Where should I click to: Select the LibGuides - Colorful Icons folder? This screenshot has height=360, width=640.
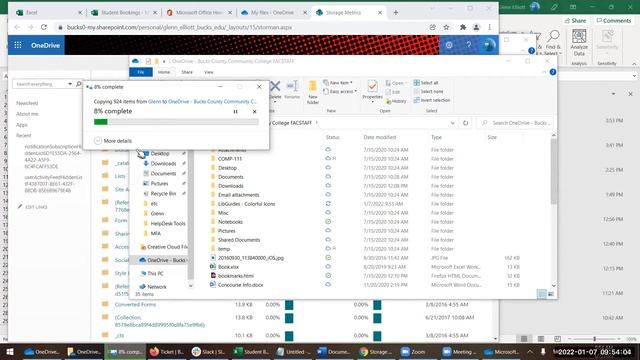coord(247,204)
